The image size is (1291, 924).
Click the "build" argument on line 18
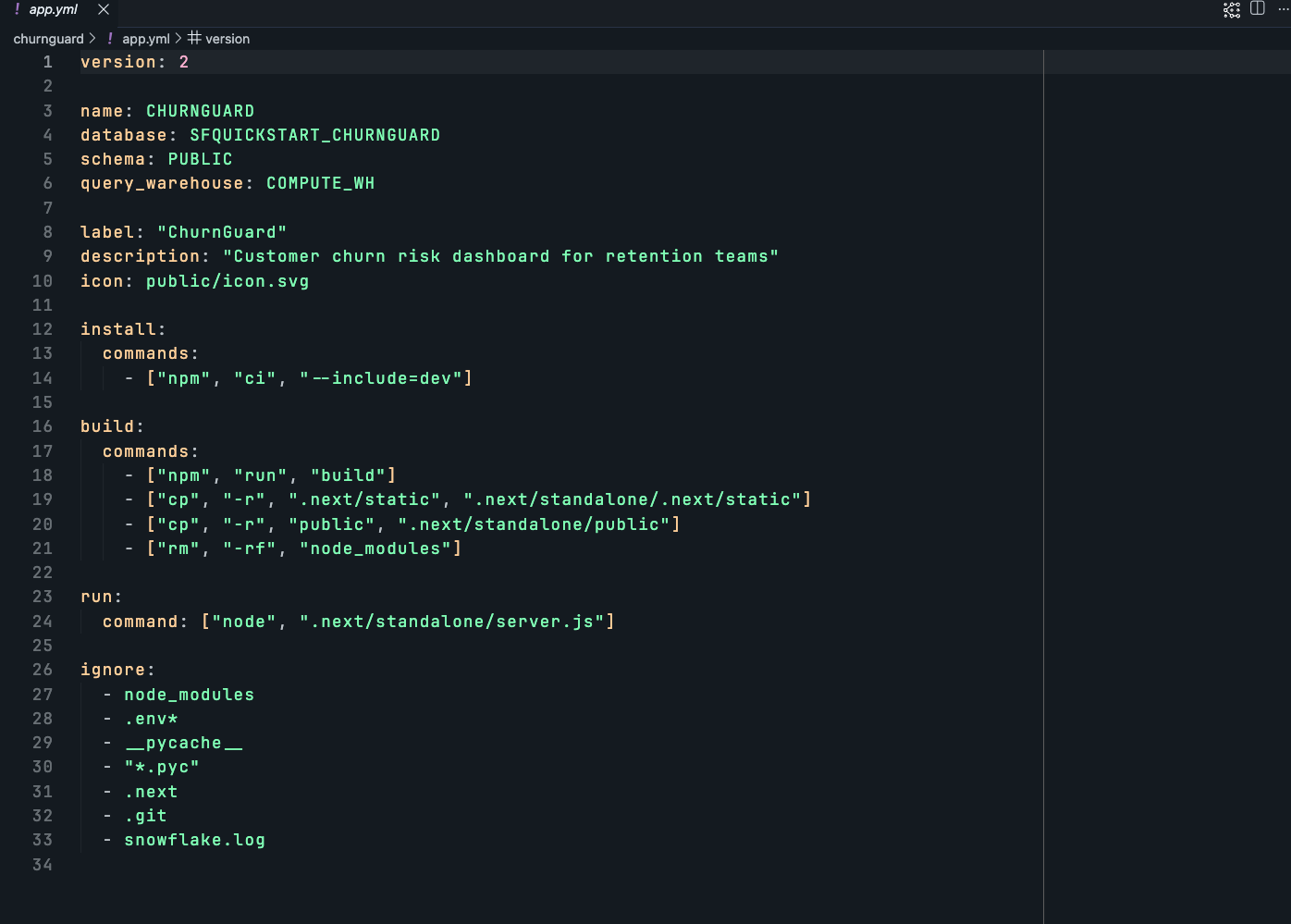point(348,475)
